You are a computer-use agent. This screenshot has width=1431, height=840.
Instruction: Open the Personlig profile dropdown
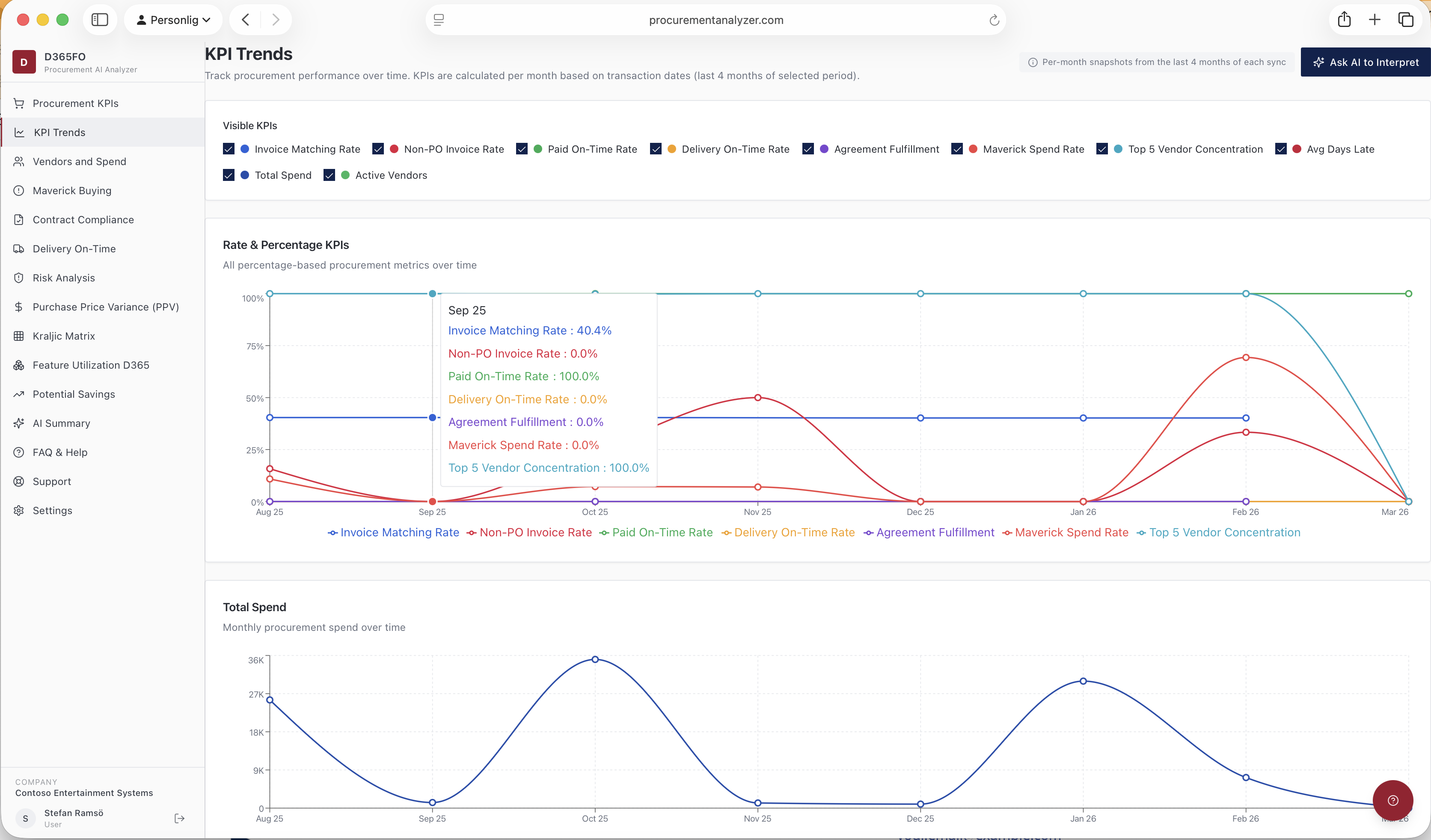[x=172, y=20]
